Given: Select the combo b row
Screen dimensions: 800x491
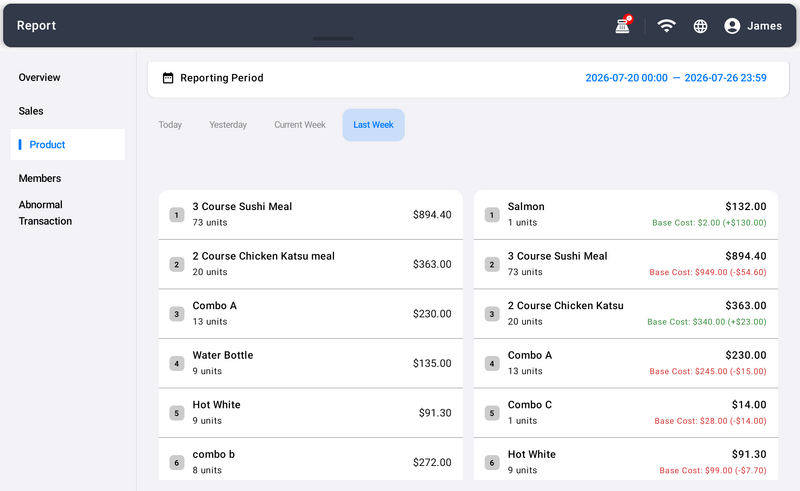Looking at the screenshot, I should pyautogui.click(x=310, y=459).
